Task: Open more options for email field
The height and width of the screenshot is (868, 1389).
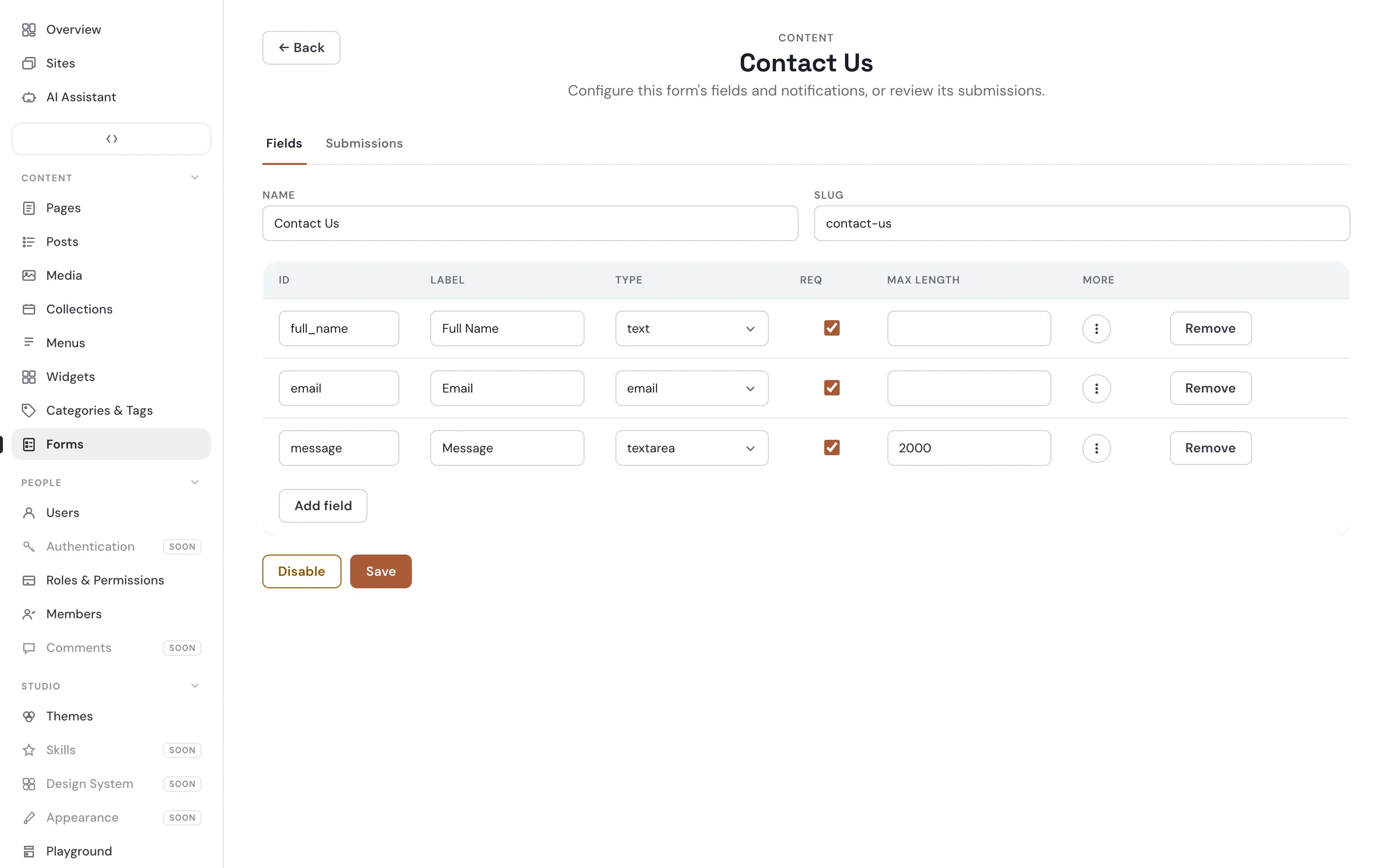Action: pyautogui.click(x=1096, y=389)
